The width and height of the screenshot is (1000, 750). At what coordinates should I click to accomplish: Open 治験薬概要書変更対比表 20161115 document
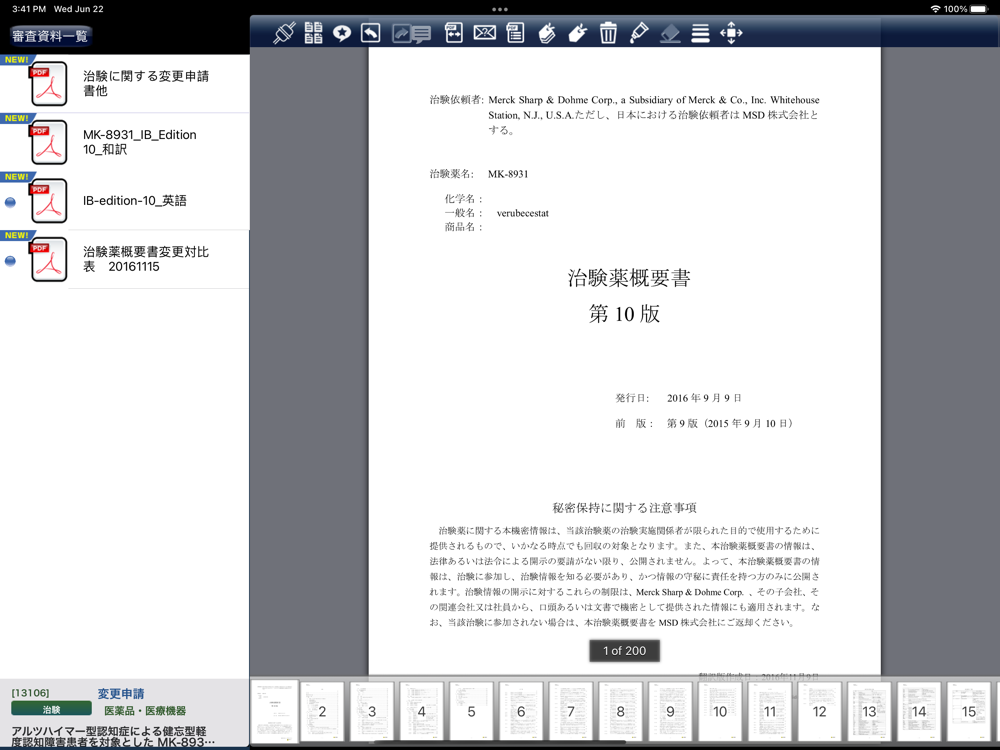(x=124, y=260)
